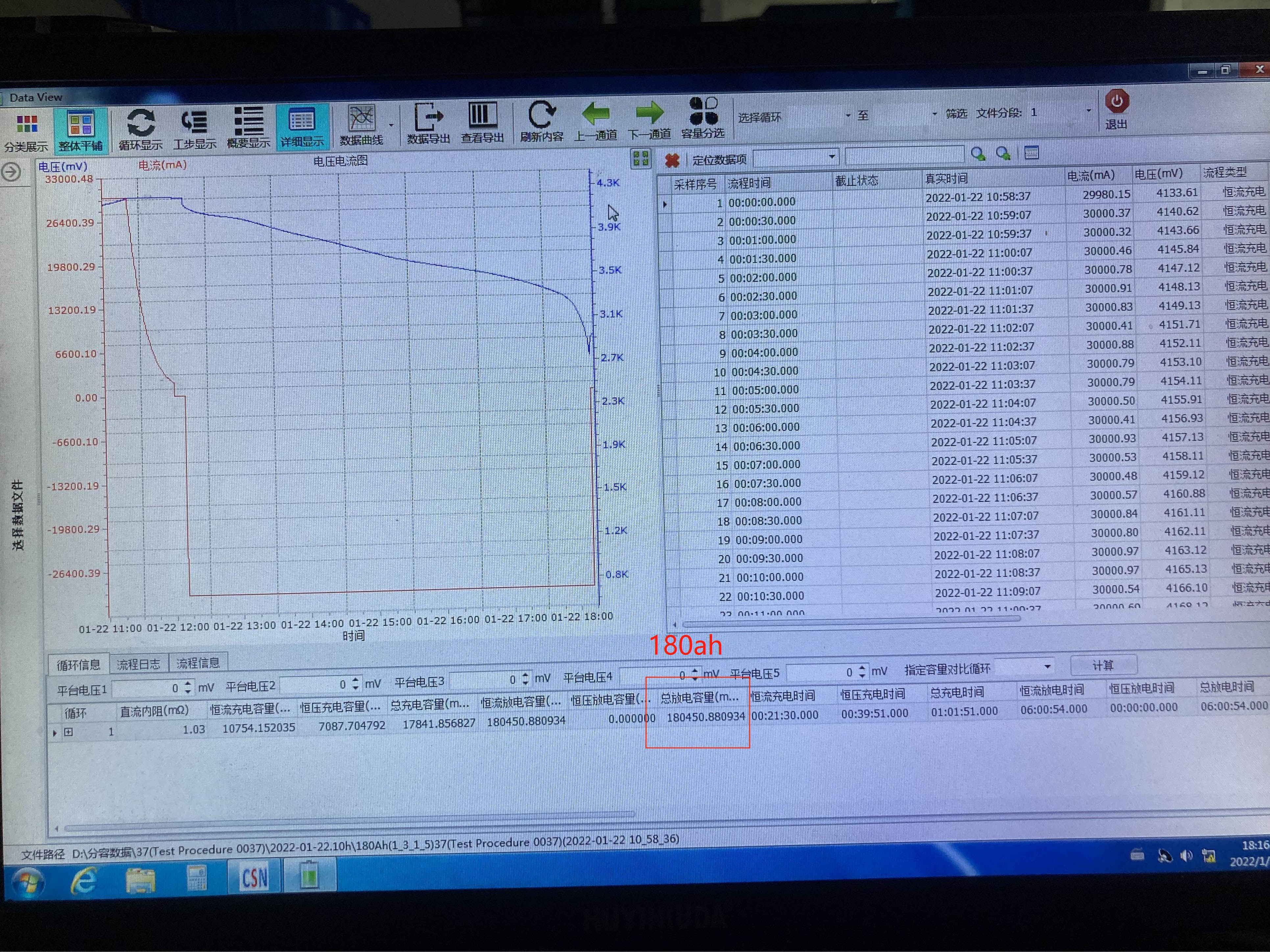Click the 总放电容量 column header

click(x=699, y=698)
